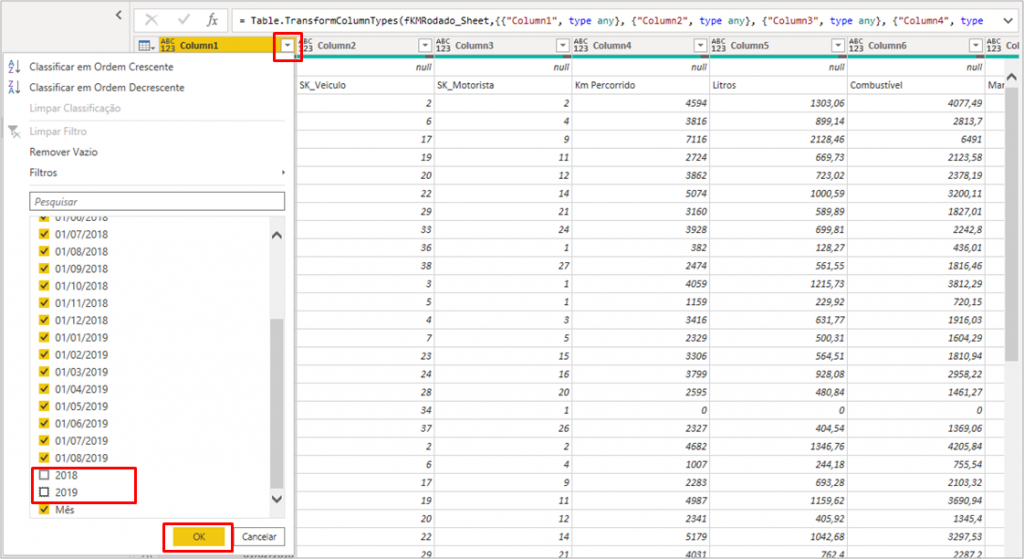
Task: Click the 4077,49 value cell
Action: pyautogui.click(x=916, y=103)
